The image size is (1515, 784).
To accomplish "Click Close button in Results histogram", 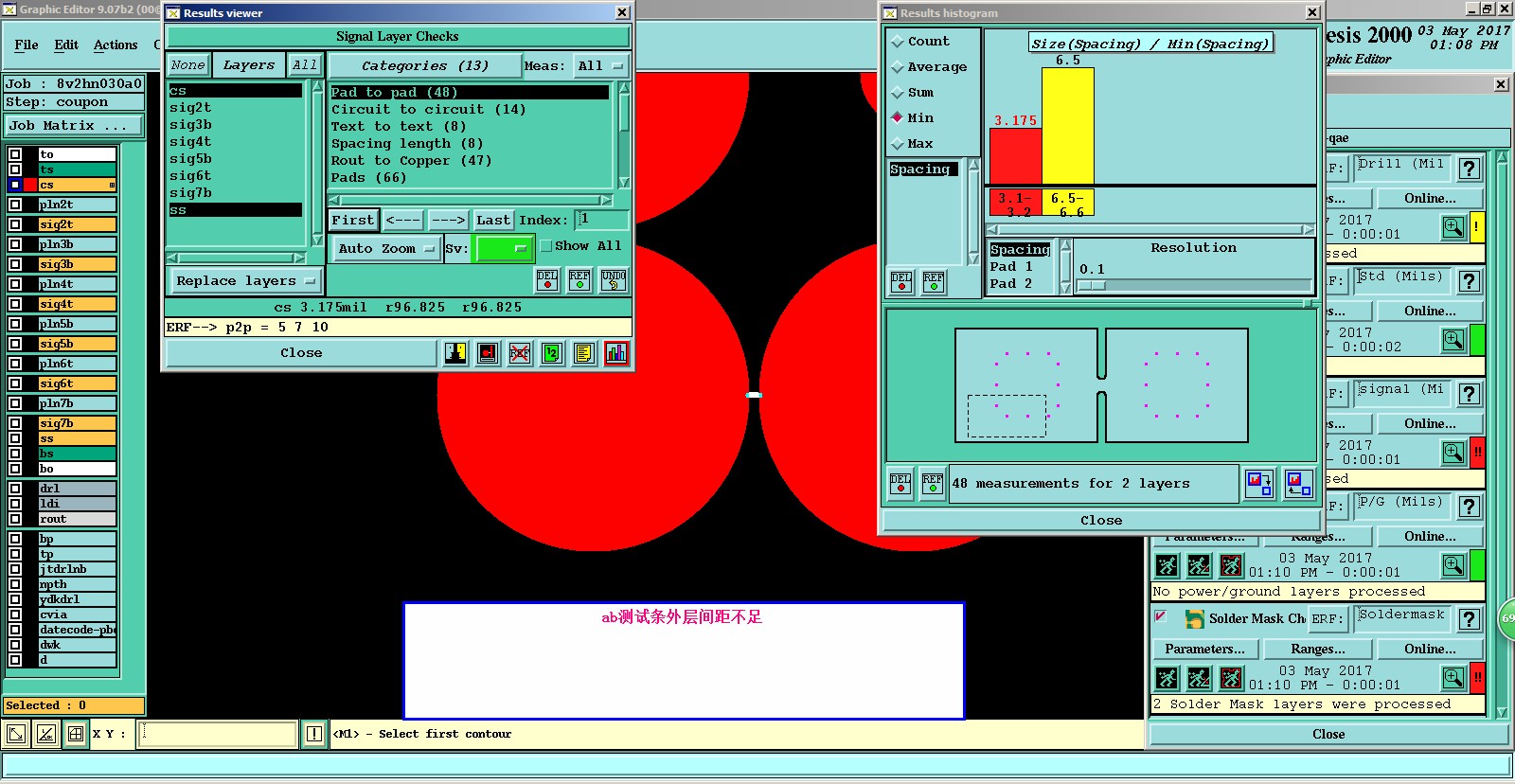I will click(x=1101, y=521).
